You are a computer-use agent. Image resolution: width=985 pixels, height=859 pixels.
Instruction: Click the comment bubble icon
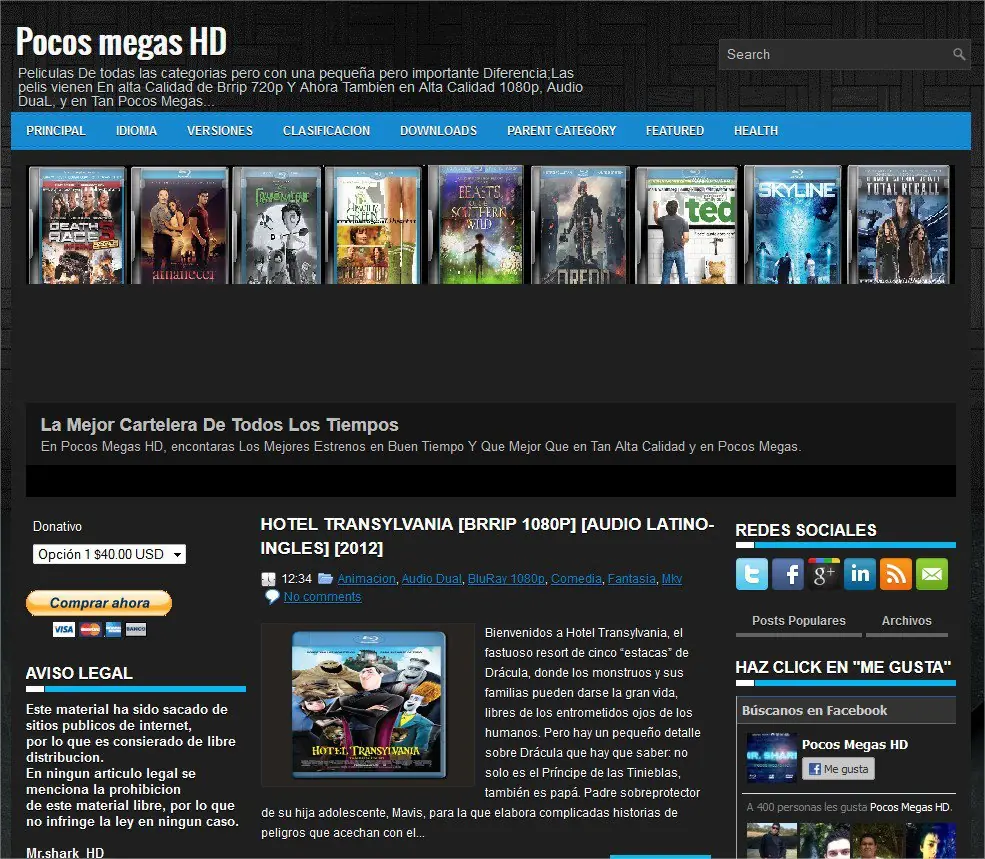coord(272,596)
